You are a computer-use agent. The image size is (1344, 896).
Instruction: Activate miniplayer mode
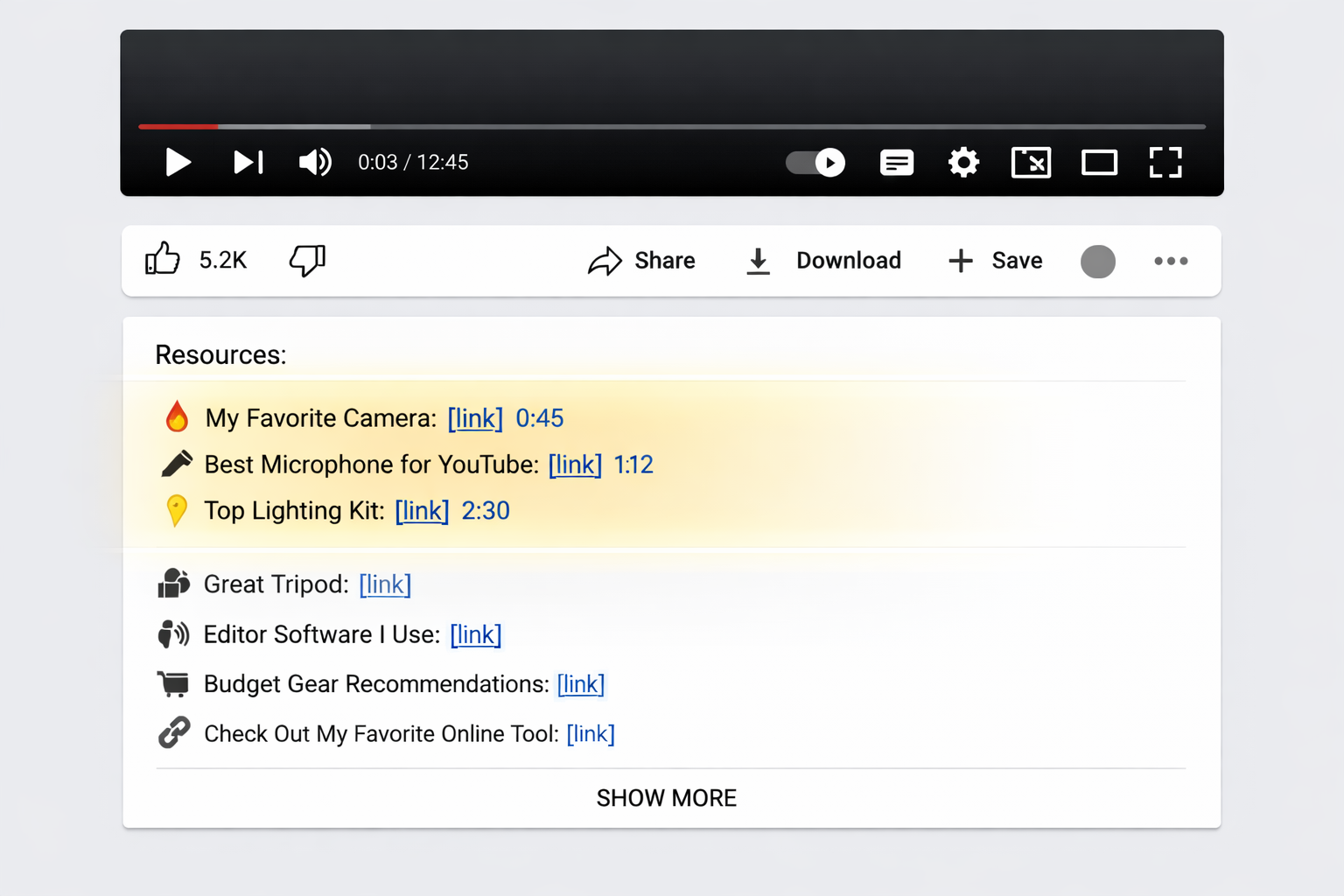pyautogui.click(x=1031, y=162)
